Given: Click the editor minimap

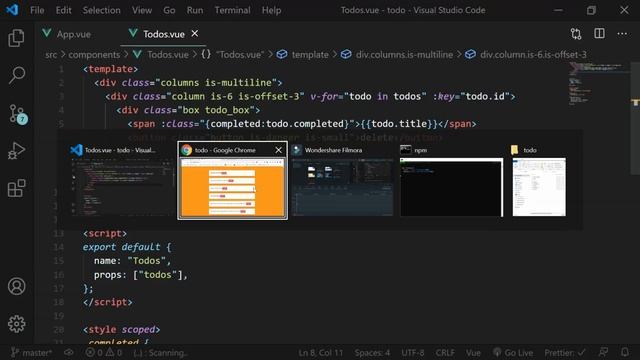Looking at the screenshot, I should (598, 84).
